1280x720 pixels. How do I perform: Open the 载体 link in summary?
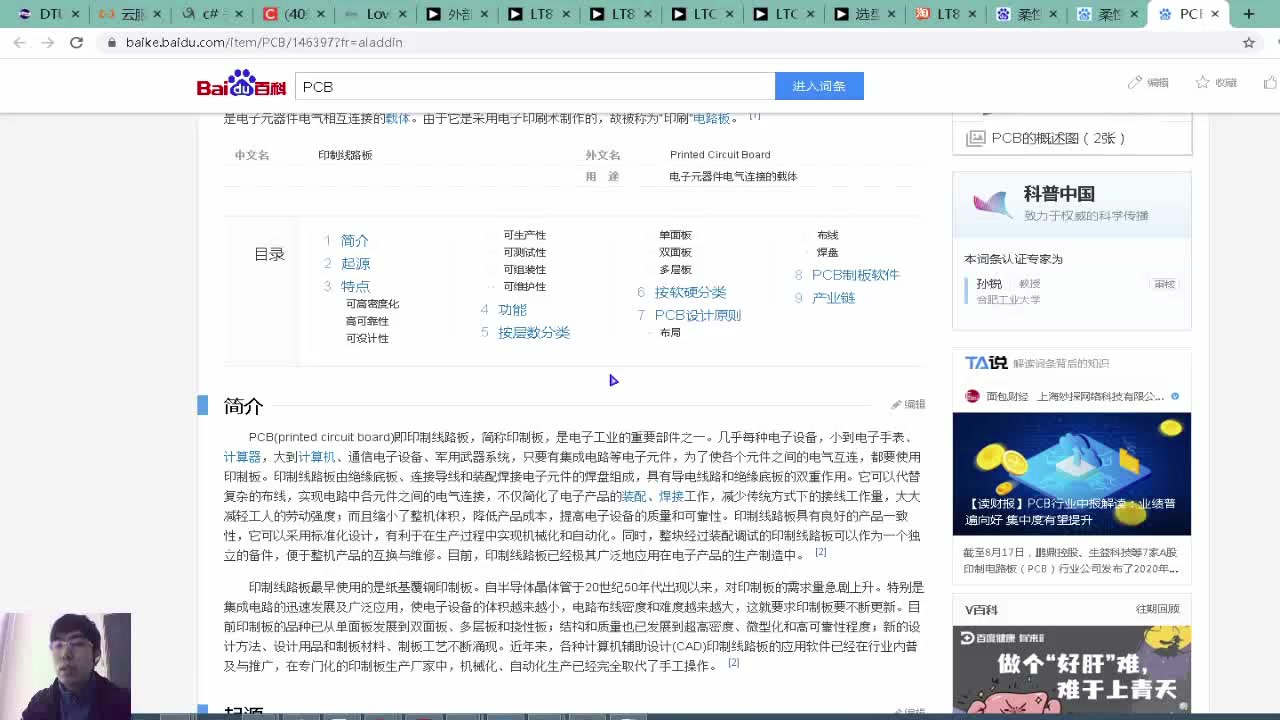pos(397,118)
